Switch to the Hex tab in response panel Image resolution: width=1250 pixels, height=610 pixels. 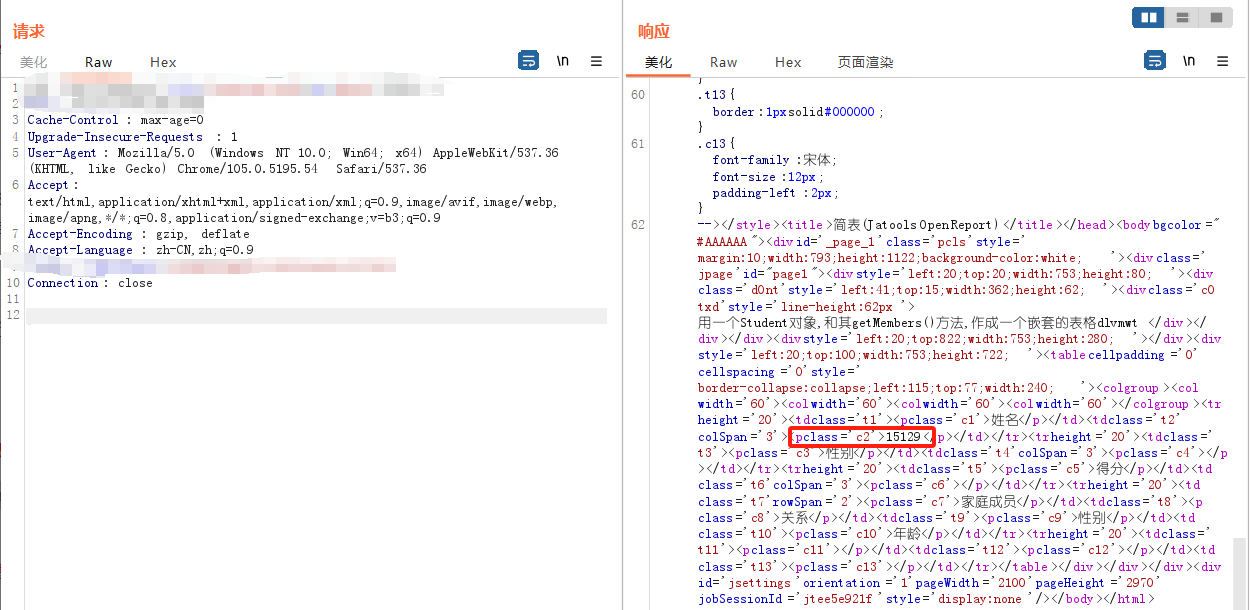click(x=788, y=62)
